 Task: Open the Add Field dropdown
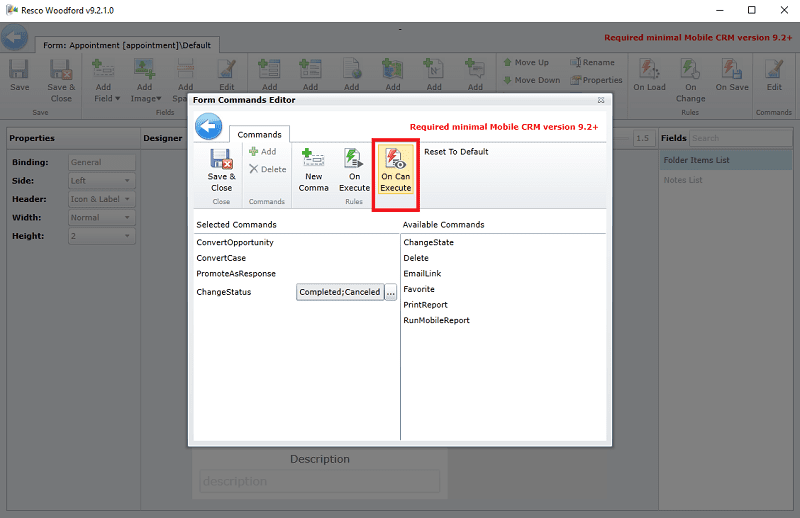pos(106,81)
